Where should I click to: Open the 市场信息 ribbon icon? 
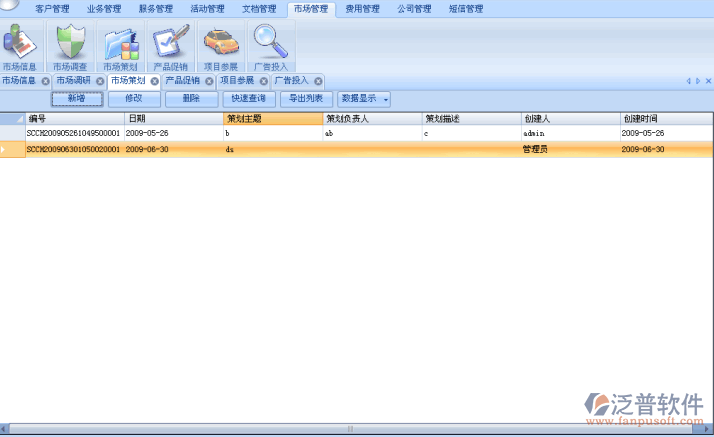point(20,44)
